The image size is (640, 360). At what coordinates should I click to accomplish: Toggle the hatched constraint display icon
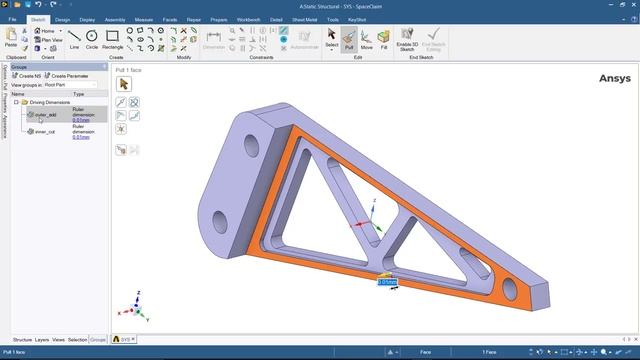284,31
